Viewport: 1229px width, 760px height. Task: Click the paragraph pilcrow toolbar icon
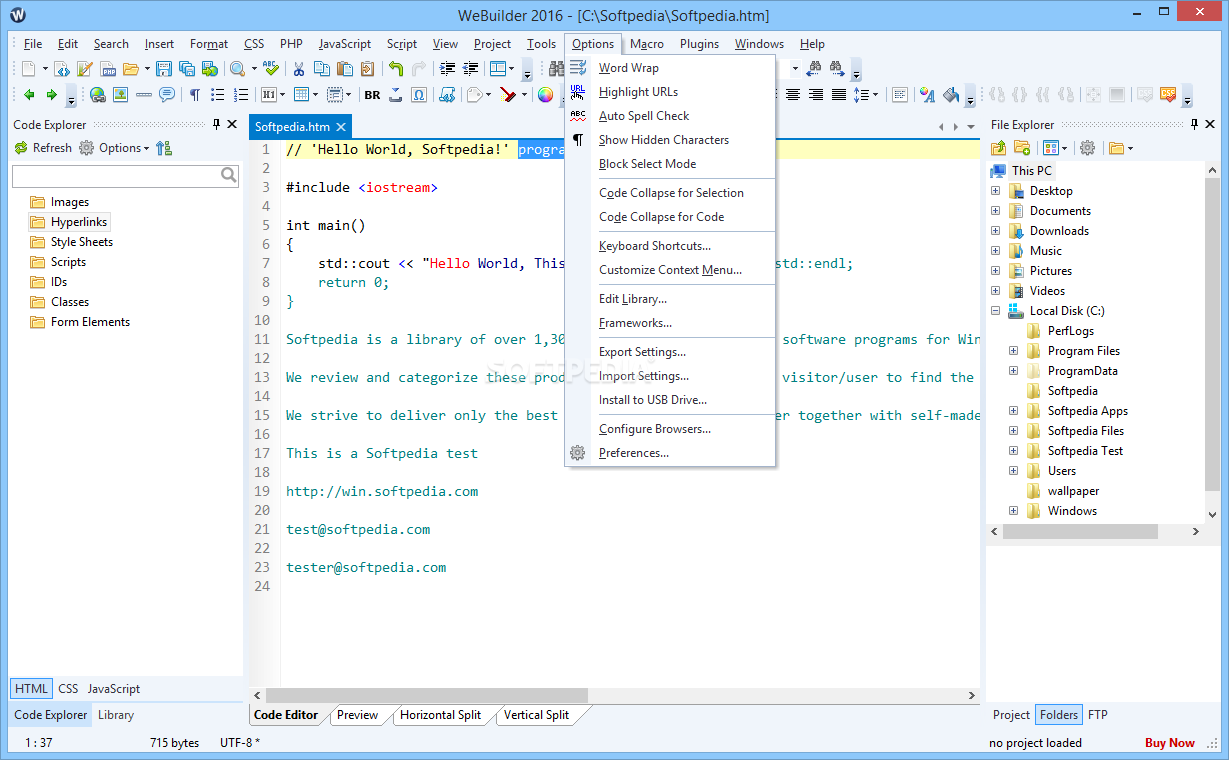tap(195, 95)
